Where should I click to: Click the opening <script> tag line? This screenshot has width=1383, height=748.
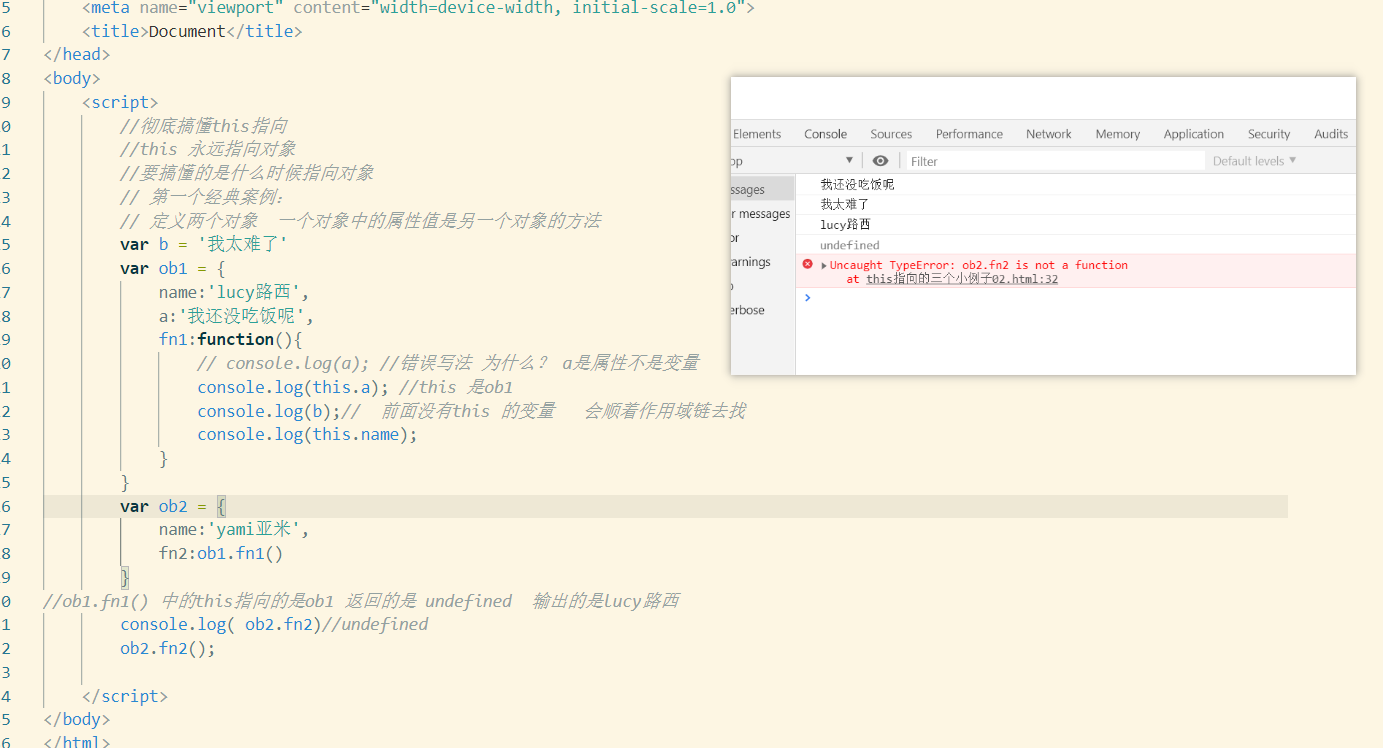120,102
